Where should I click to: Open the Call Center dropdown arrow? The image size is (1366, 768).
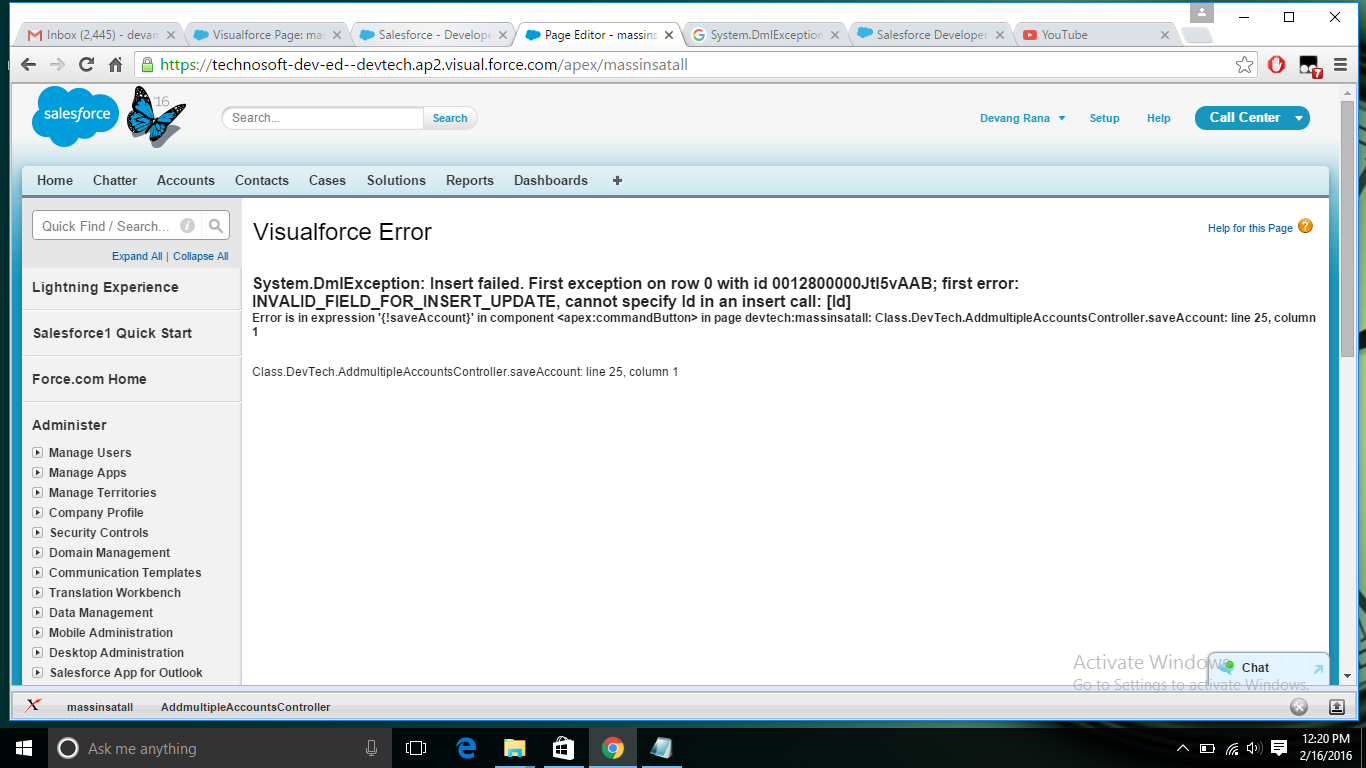pyautogui.click(x=1296, y=117)
